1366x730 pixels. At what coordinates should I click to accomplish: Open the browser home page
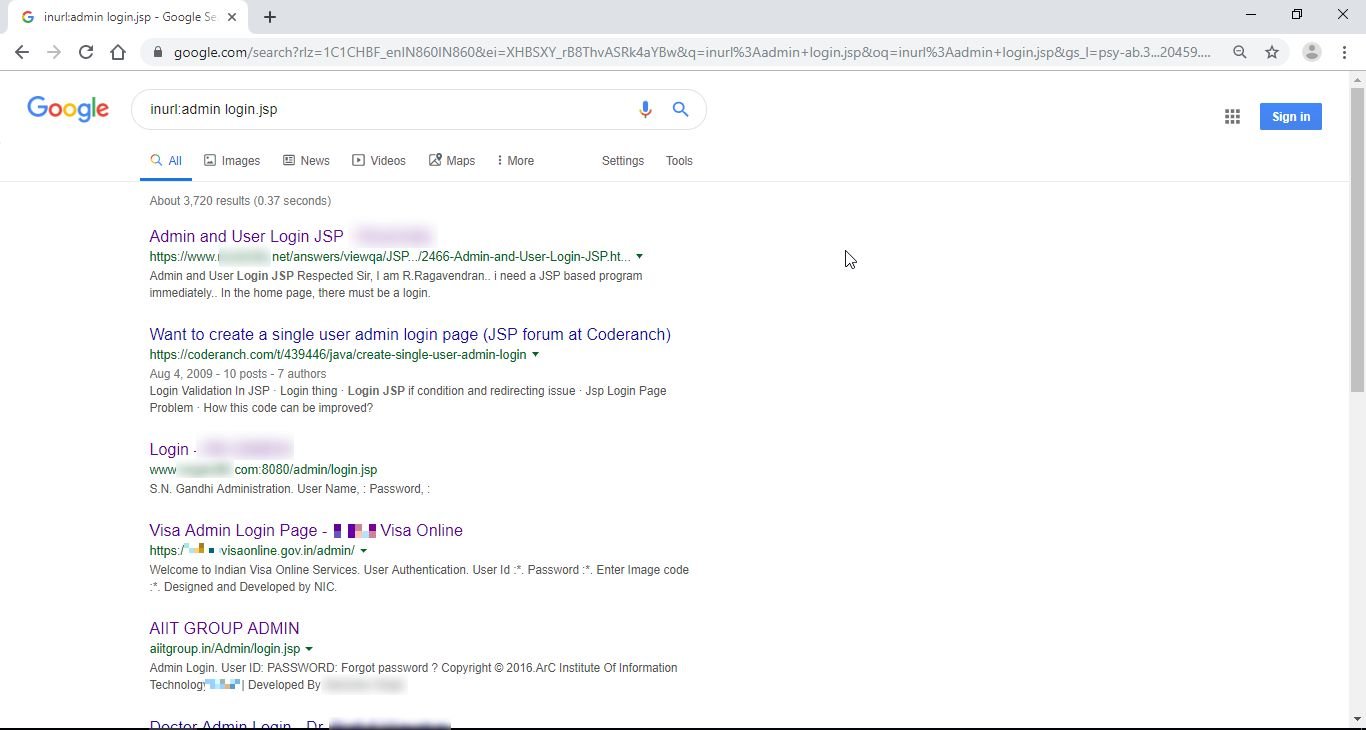coord(118,52)
